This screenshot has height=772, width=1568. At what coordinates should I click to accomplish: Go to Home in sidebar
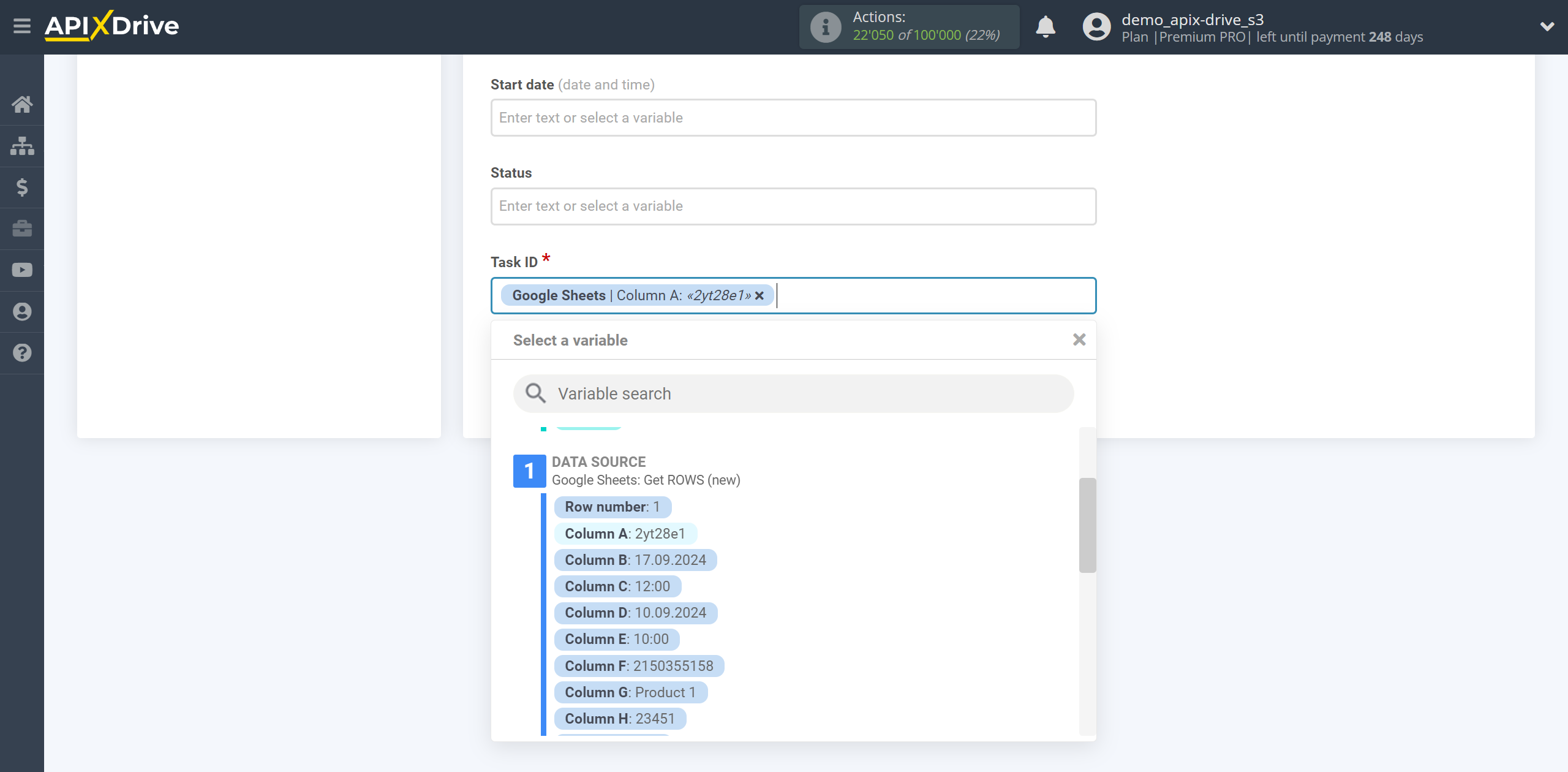coord(22,104)
